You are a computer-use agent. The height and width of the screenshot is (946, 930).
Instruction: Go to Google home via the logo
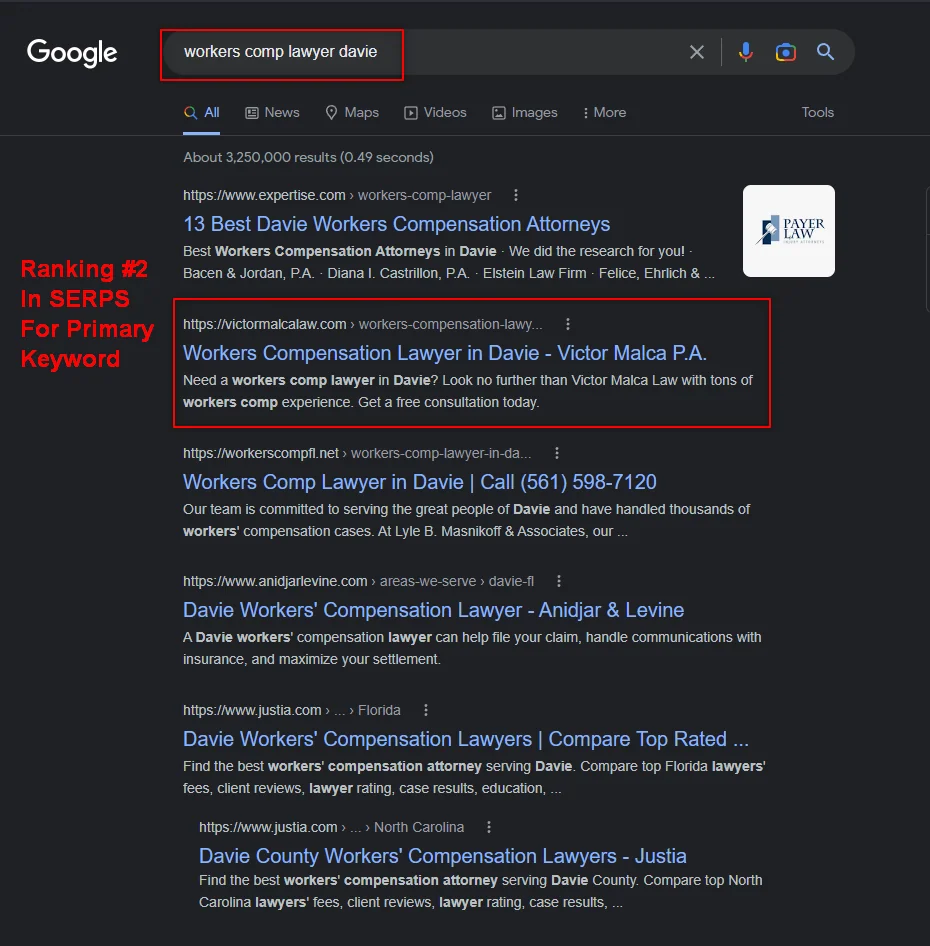72,53
